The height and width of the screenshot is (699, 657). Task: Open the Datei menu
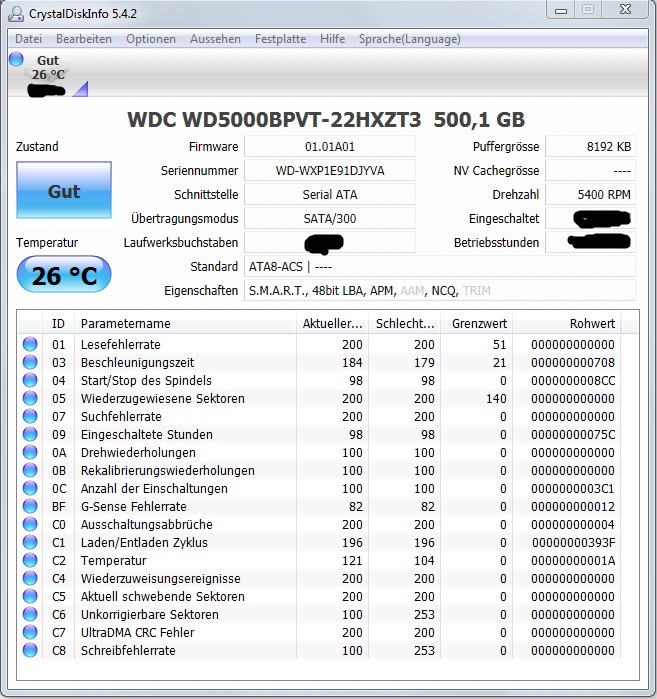point(29,39)
